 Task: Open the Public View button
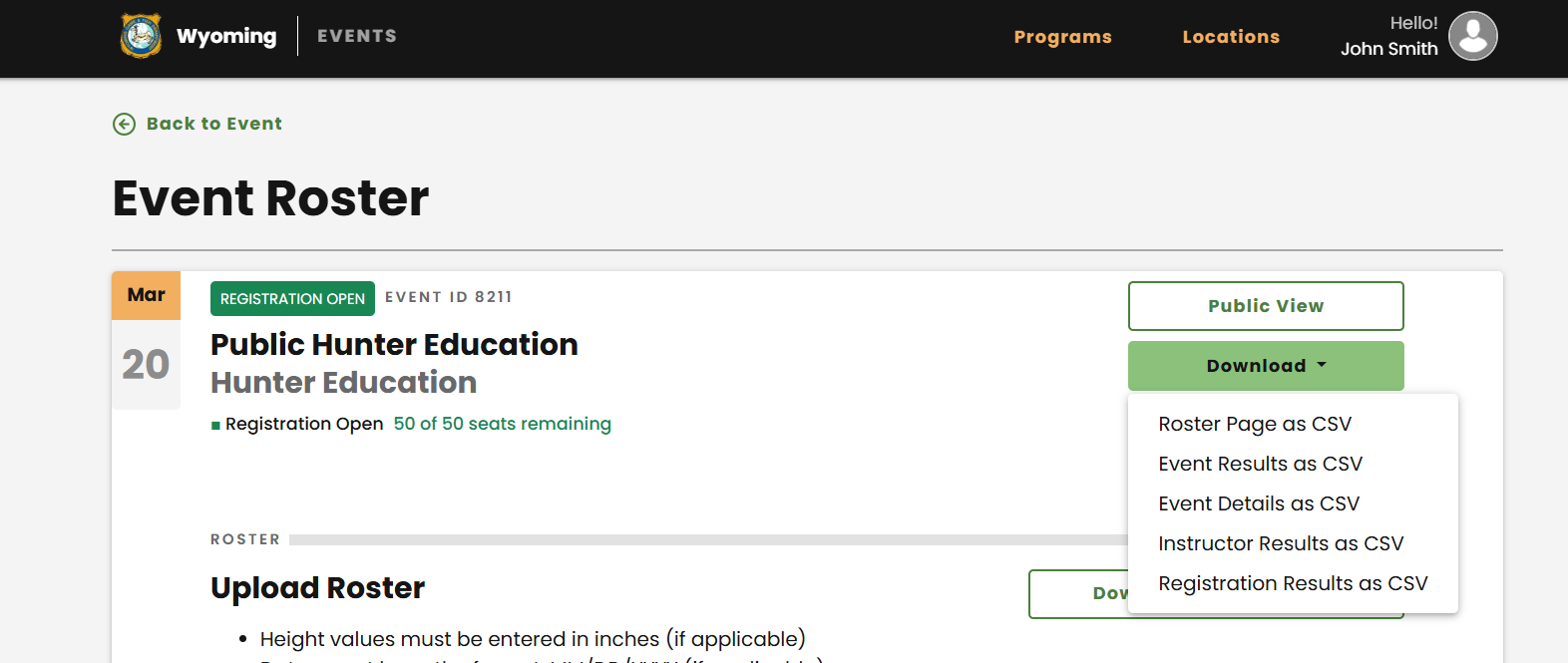point(1266,306)
